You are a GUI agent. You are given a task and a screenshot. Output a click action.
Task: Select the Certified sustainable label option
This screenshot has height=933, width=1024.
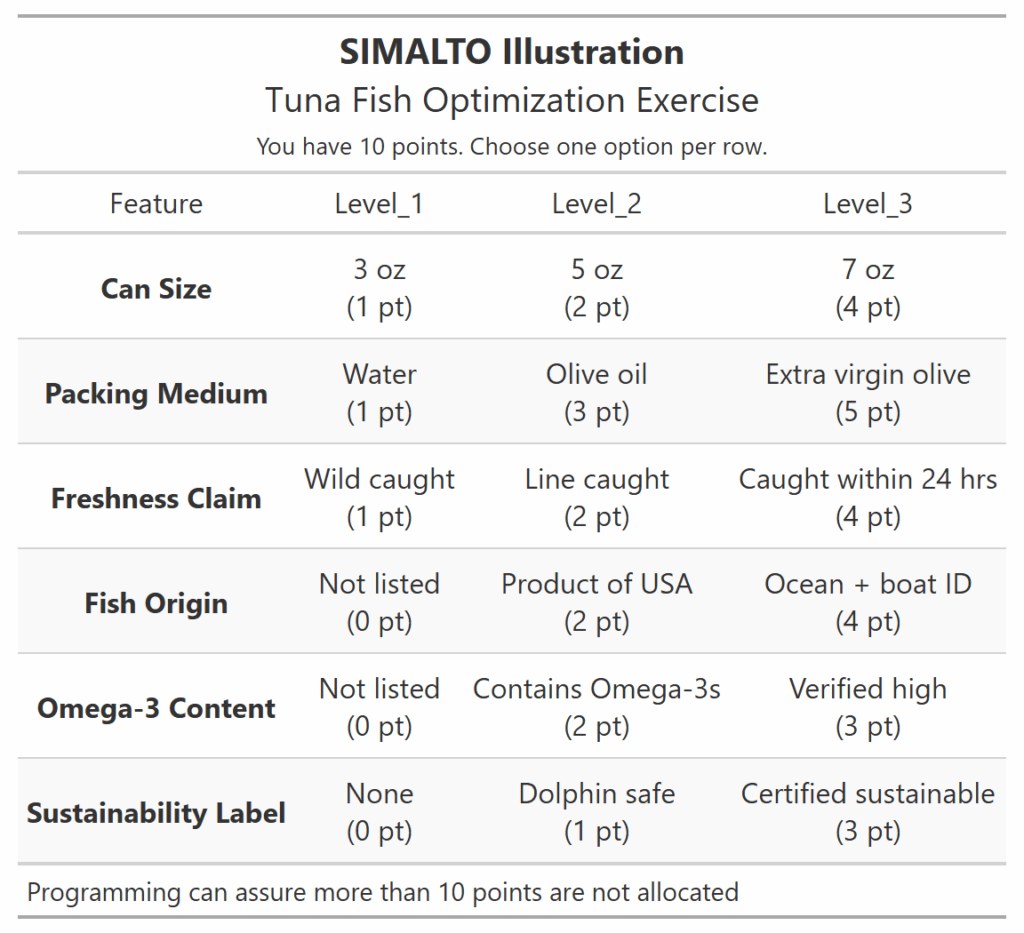(x=867, y=813)
